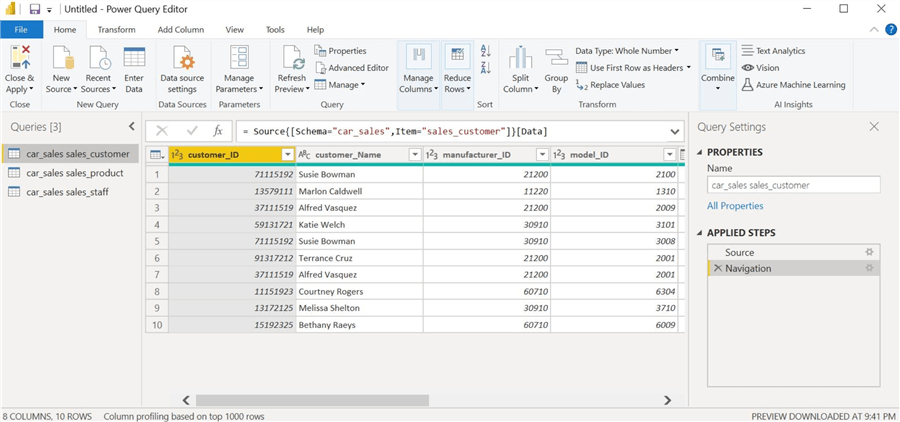Select the car_sales sales_product query
Image resolution: width=900 pixels, height=422 pixels.
click(x=74, y=173)
